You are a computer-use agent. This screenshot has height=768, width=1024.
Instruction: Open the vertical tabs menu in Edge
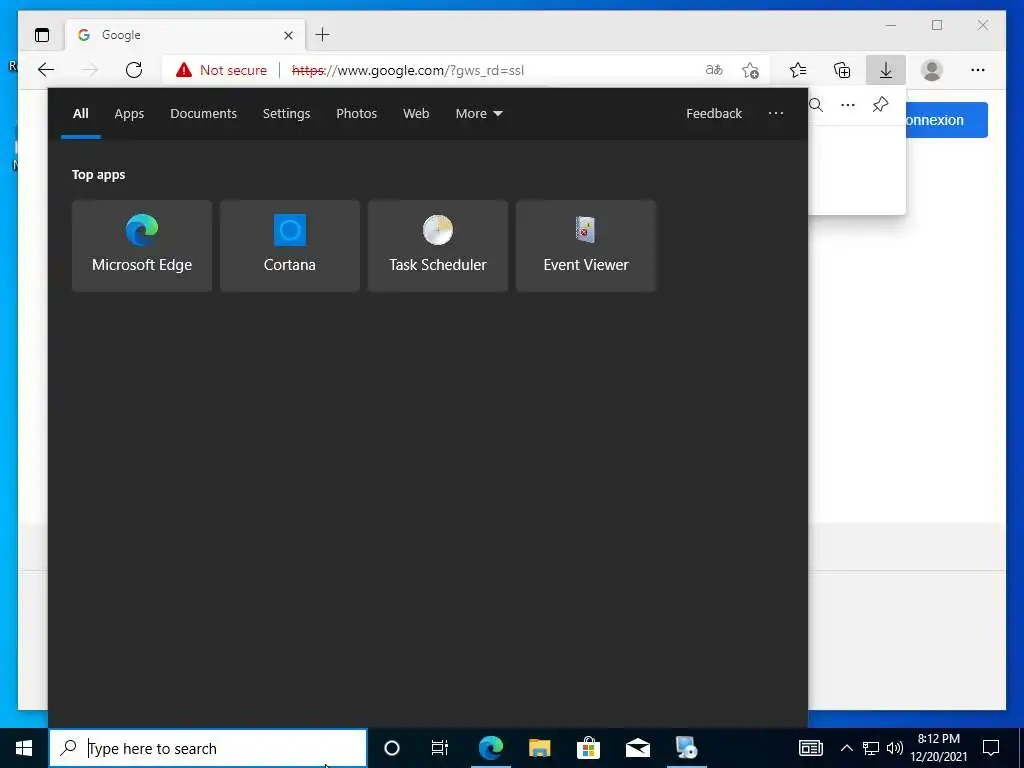(42, 35)
